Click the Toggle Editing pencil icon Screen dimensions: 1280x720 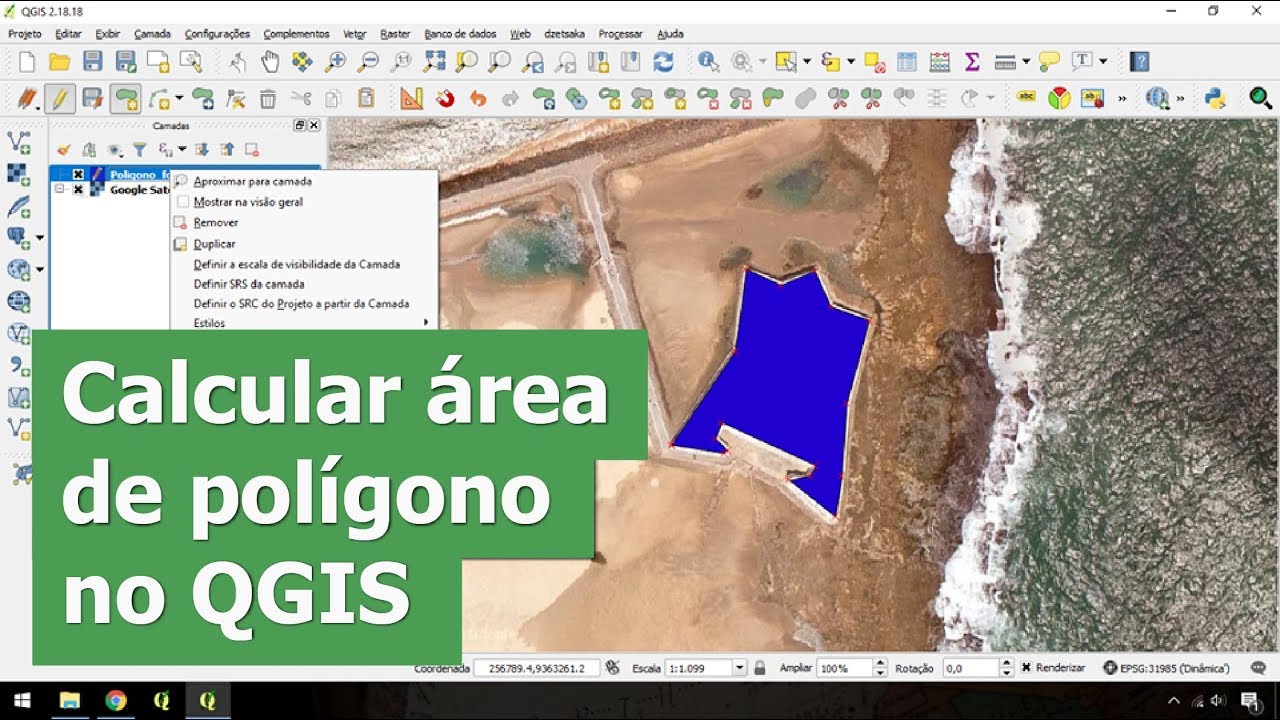[x=59, y=98]
